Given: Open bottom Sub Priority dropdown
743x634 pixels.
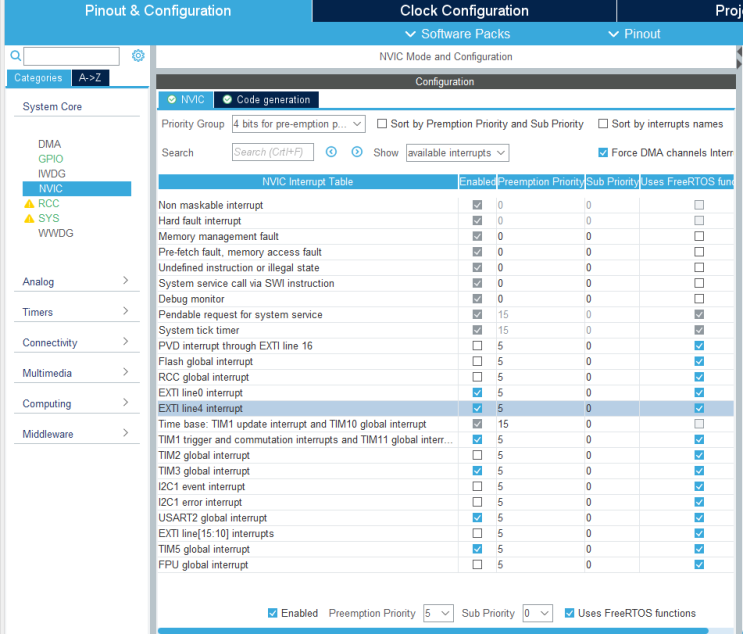Looking at the screenshot, I should pos(538,614).
